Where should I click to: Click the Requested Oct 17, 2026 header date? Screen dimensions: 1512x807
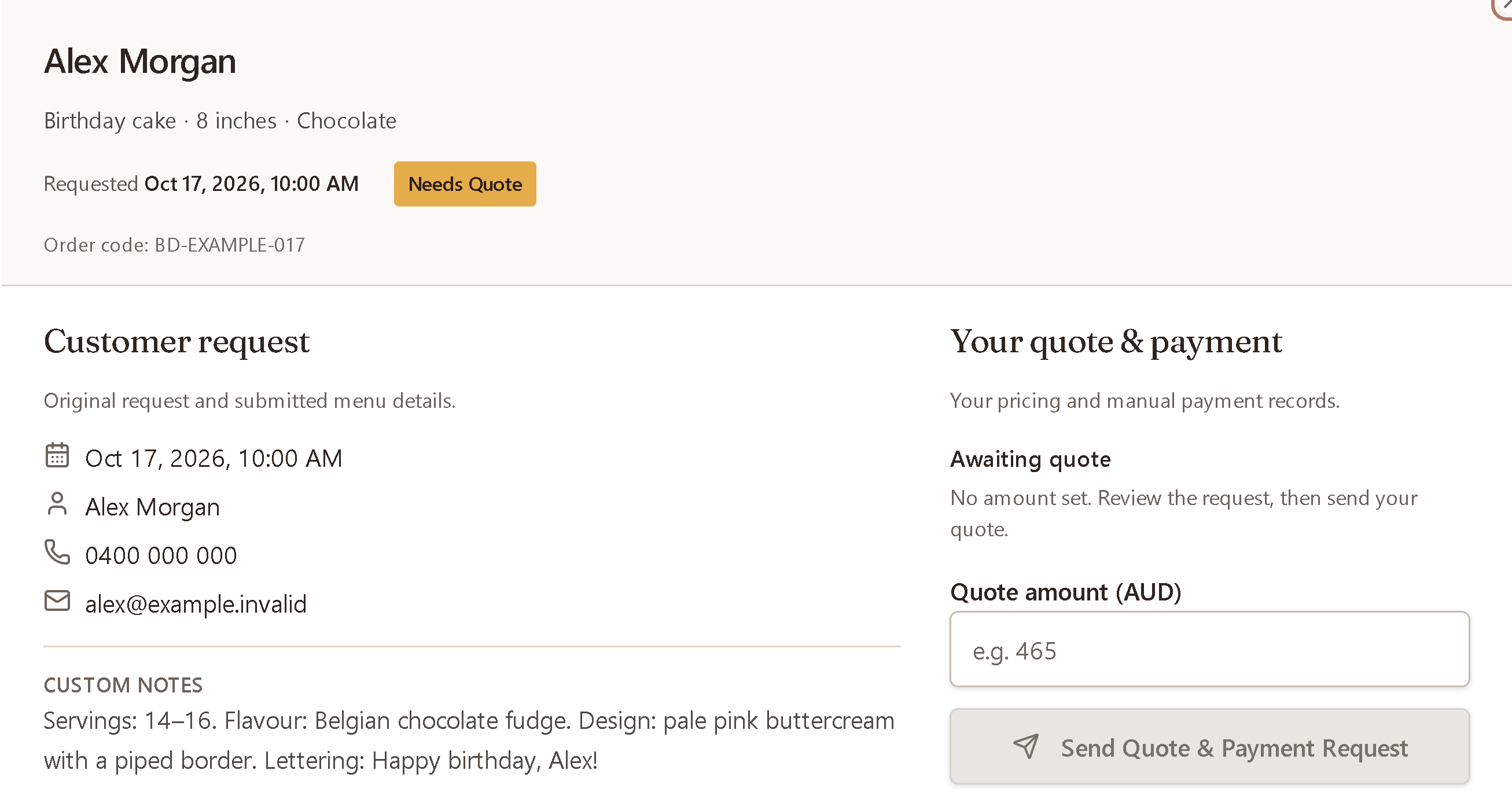pyautogui.click(x=201, y=184)
